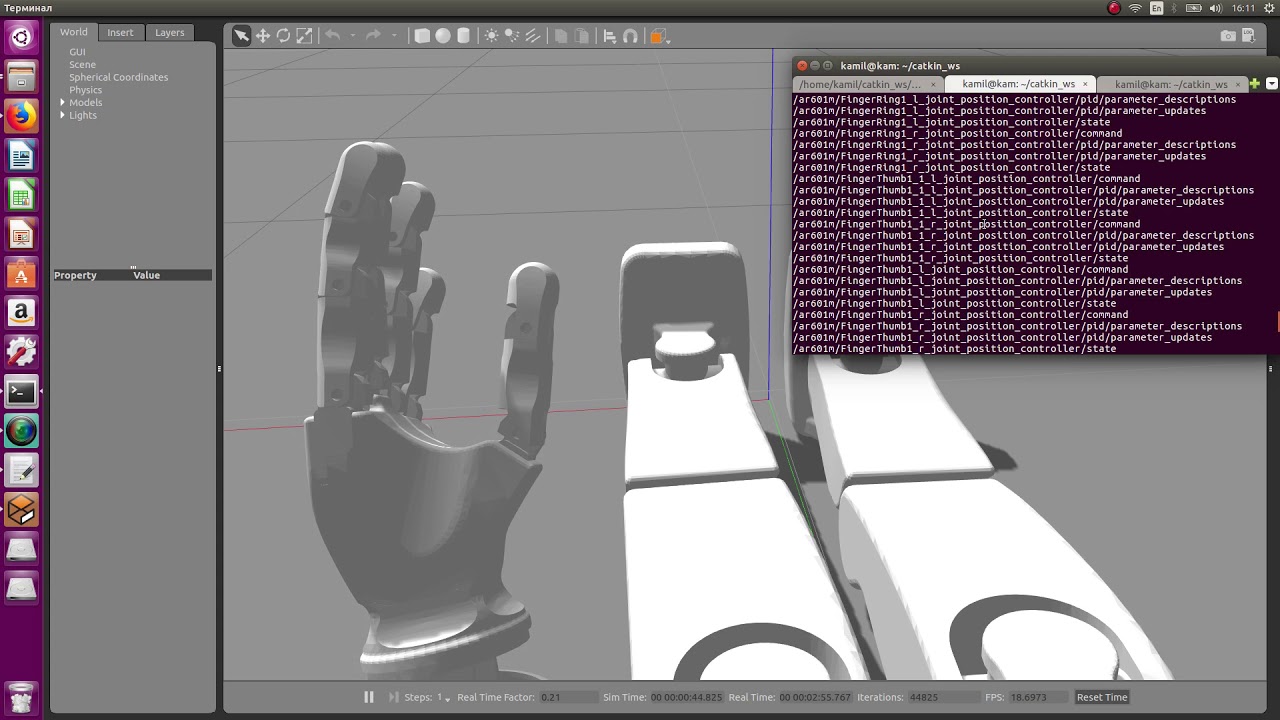Switch to the World tab
This screenshot has width=1280, height=720.
(73, 32)
